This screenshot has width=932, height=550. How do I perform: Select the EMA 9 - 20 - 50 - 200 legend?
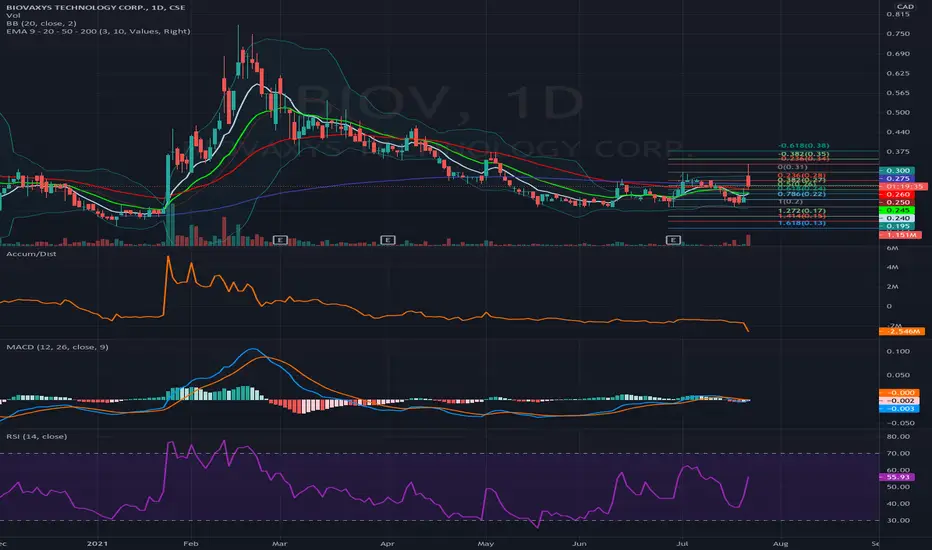point(98,31)
